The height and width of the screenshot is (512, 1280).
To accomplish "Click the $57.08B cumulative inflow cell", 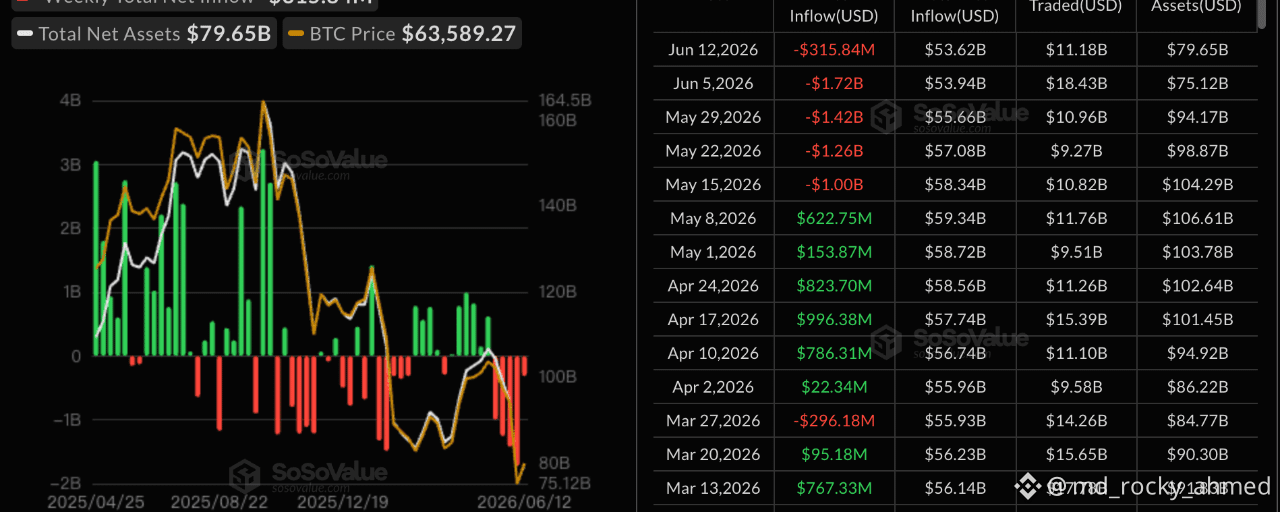I will coord(954,151).
